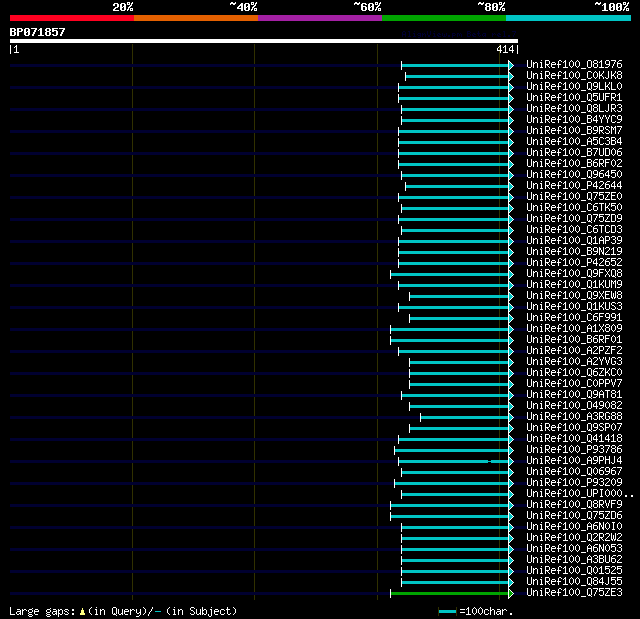This screenshot has width=640, height=619.
Task: Click the UniRef100_A1X809 label
Action: pos(574,328)
